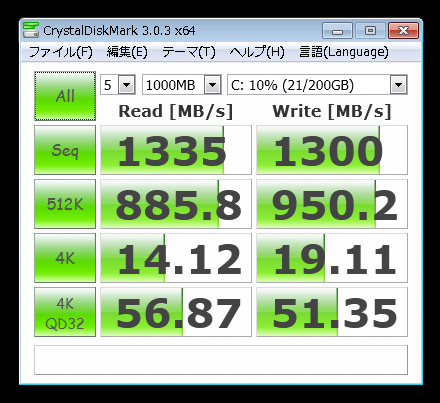Screen dimensions: 440x403
Task: Select the 4K write result 19.11
Action: [332, 258]
